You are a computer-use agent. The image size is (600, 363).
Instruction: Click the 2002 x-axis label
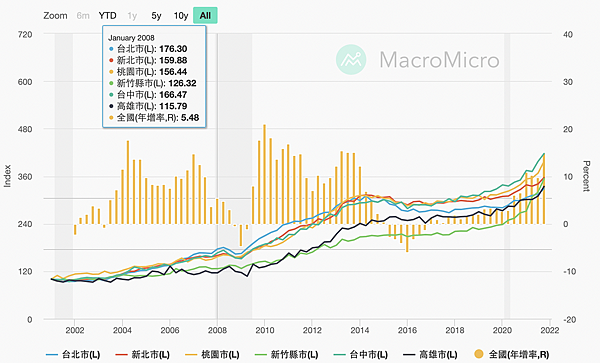[74, 330]
